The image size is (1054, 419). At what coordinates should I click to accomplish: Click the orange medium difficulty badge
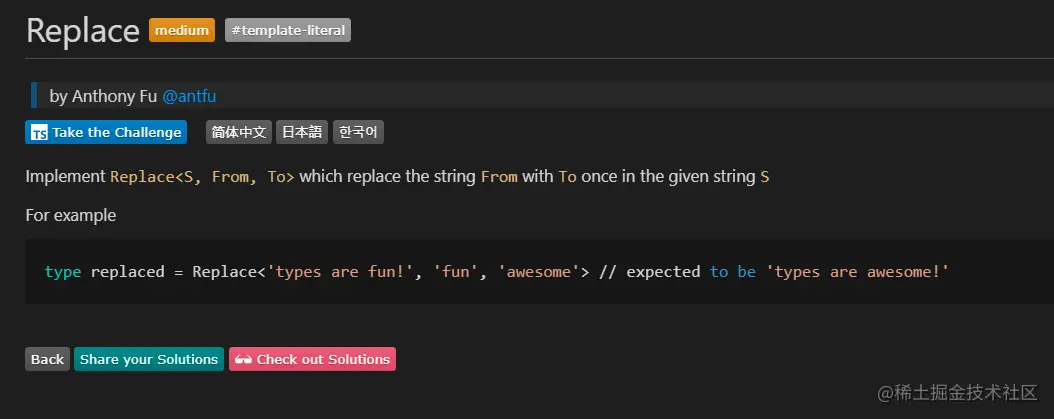coord(182,30)
